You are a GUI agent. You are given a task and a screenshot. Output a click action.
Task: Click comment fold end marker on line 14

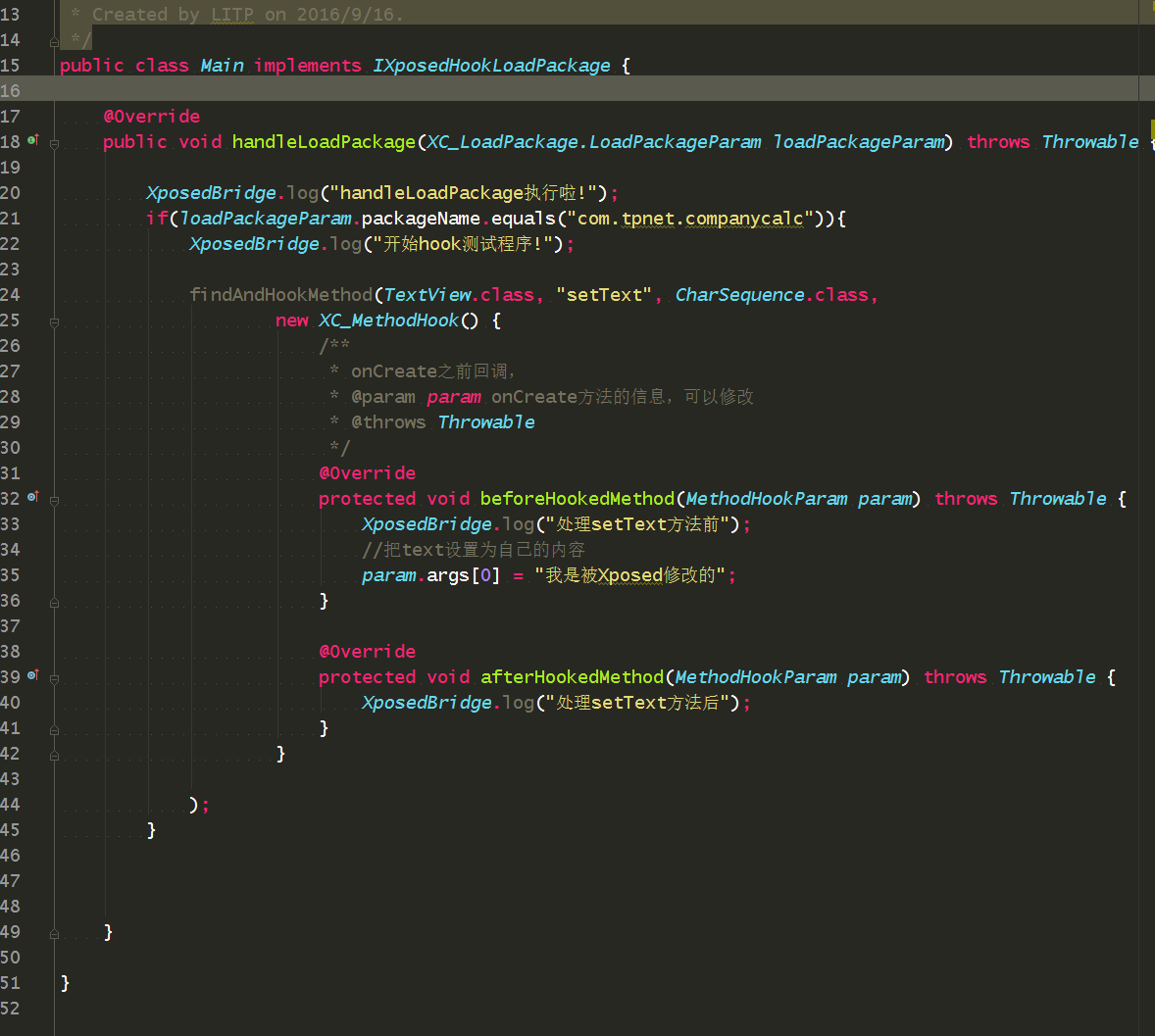tap(55, 42)
